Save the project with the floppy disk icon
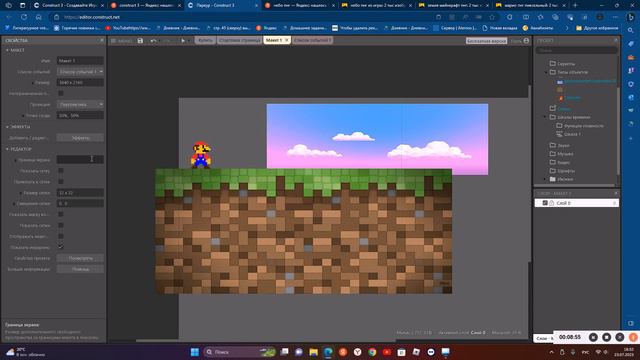640x360 pixels. point(140,41)
